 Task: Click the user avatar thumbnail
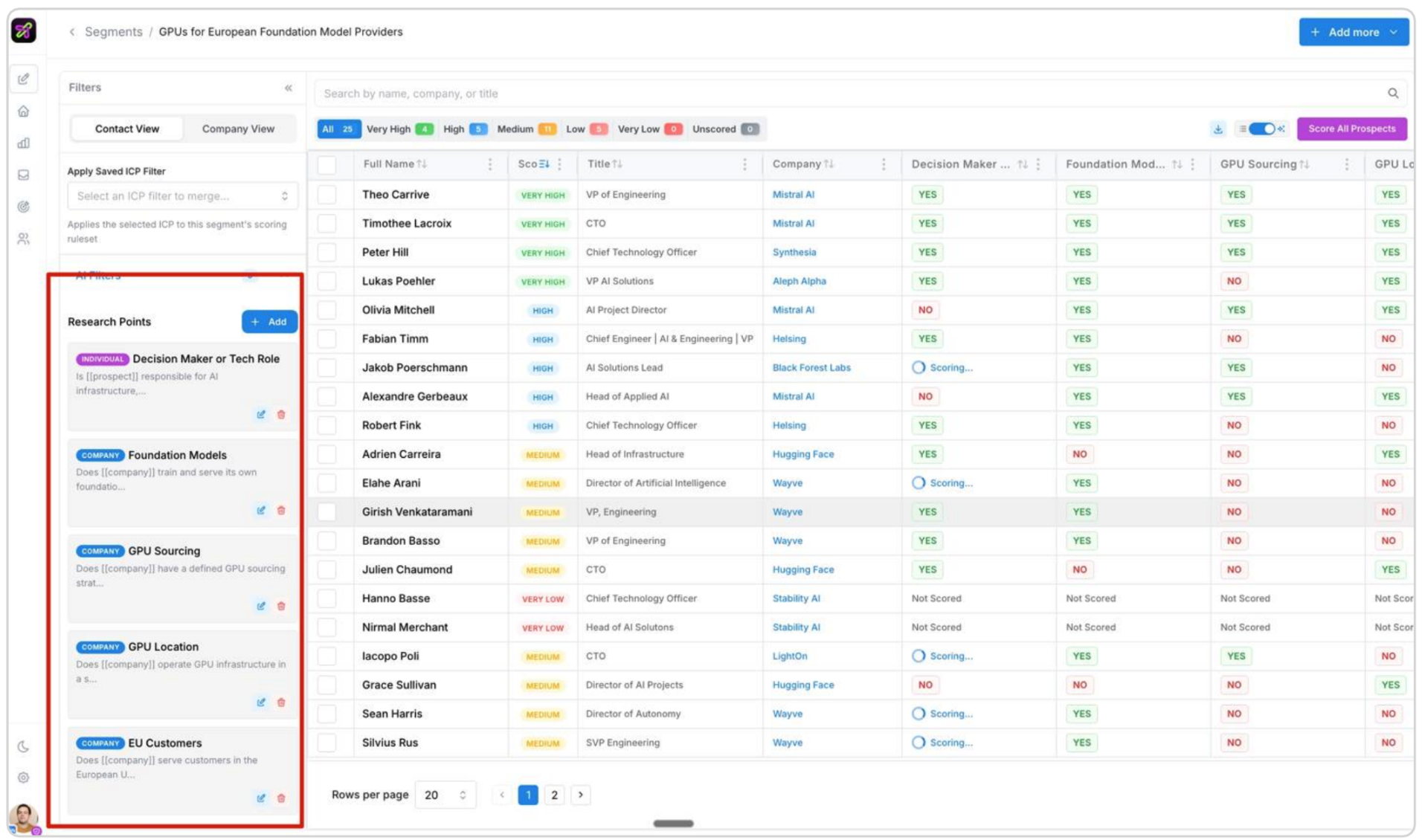[24, 818]
